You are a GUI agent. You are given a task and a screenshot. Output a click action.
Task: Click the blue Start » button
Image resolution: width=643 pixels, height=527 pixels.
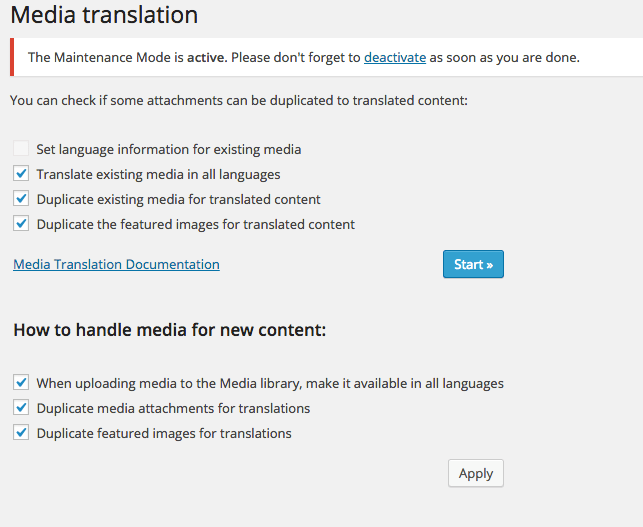[473, 264]
